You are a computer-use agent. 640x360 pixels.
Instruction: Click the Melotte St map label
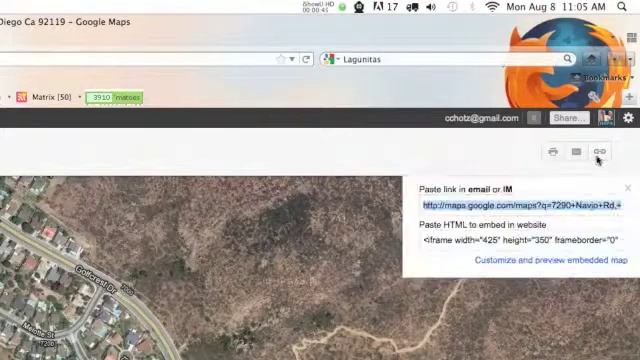[38, 331]
